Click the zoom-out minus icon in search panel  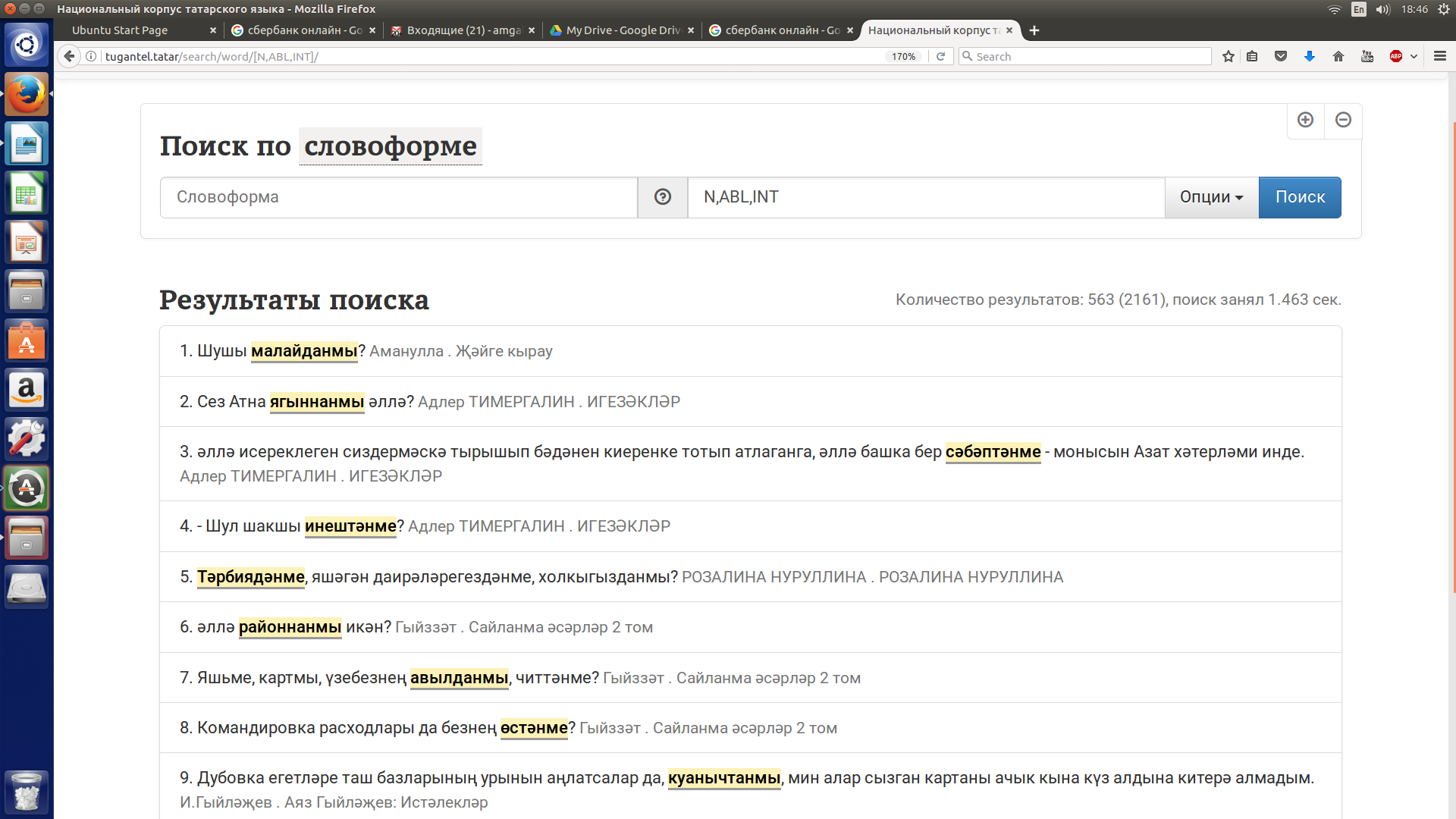1343,120
